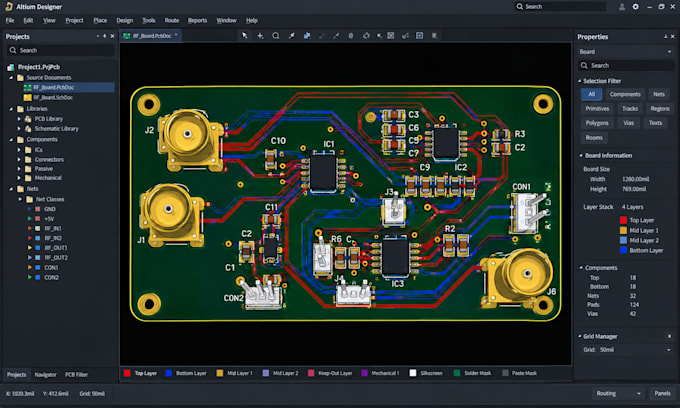The image size is (680, 408).
Task: Click the Project1.PrjPcb project icon
Action: tap(11, 67)
